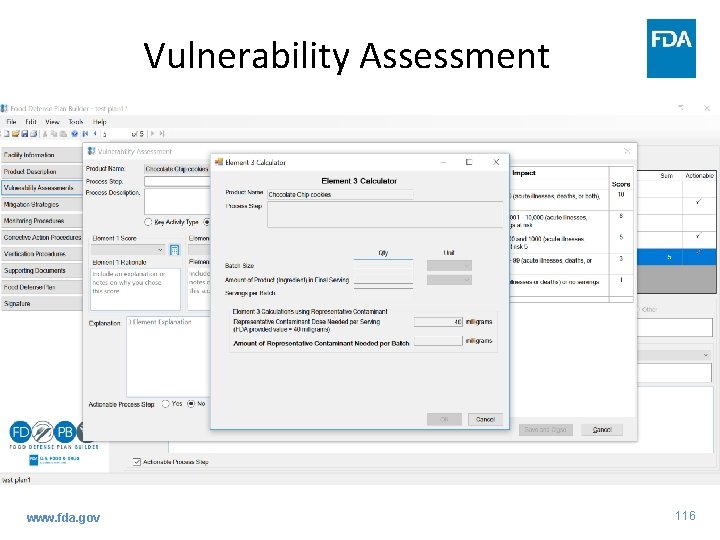Switch to the Vulnerability Assessments tab
720x540 pixels.
click(42, 188)
